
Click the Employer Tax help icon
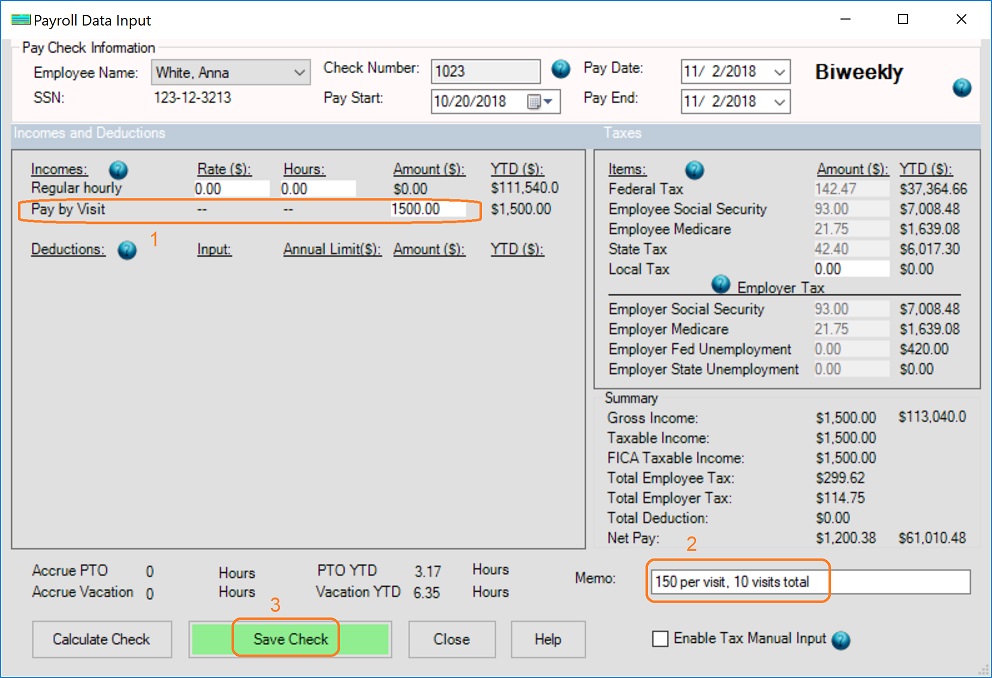tap(720, 286)
